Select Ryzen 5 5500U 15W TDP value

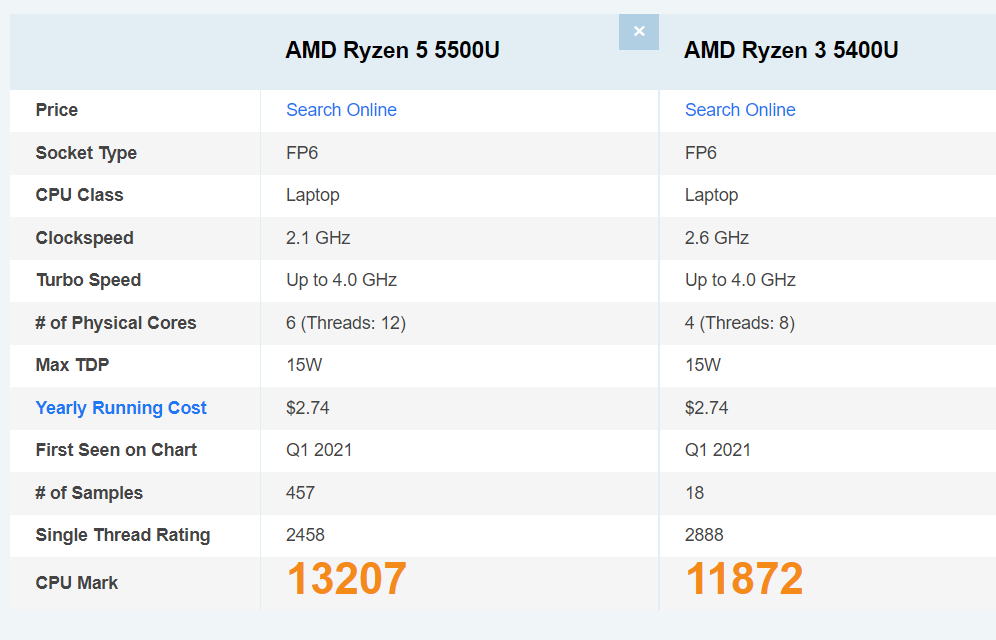[304, 365]
